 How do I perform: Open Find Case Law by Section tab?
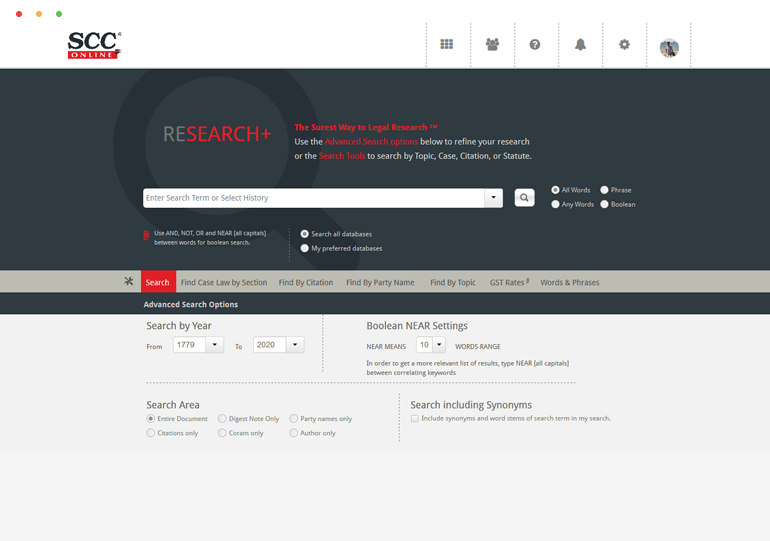coord(224,282)
